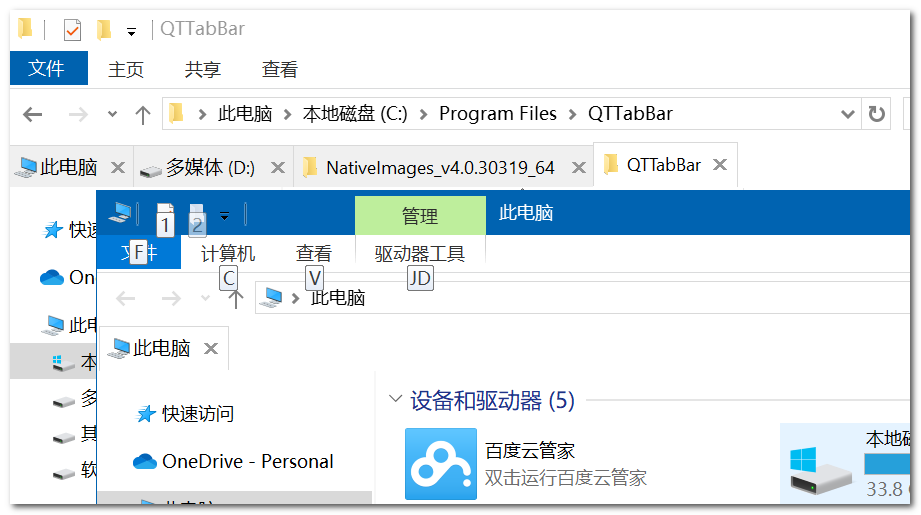The height and width of the screenshot is (515, 921).
Task: Click the properties checkmark quick access icon
Action: coord(72,29)
